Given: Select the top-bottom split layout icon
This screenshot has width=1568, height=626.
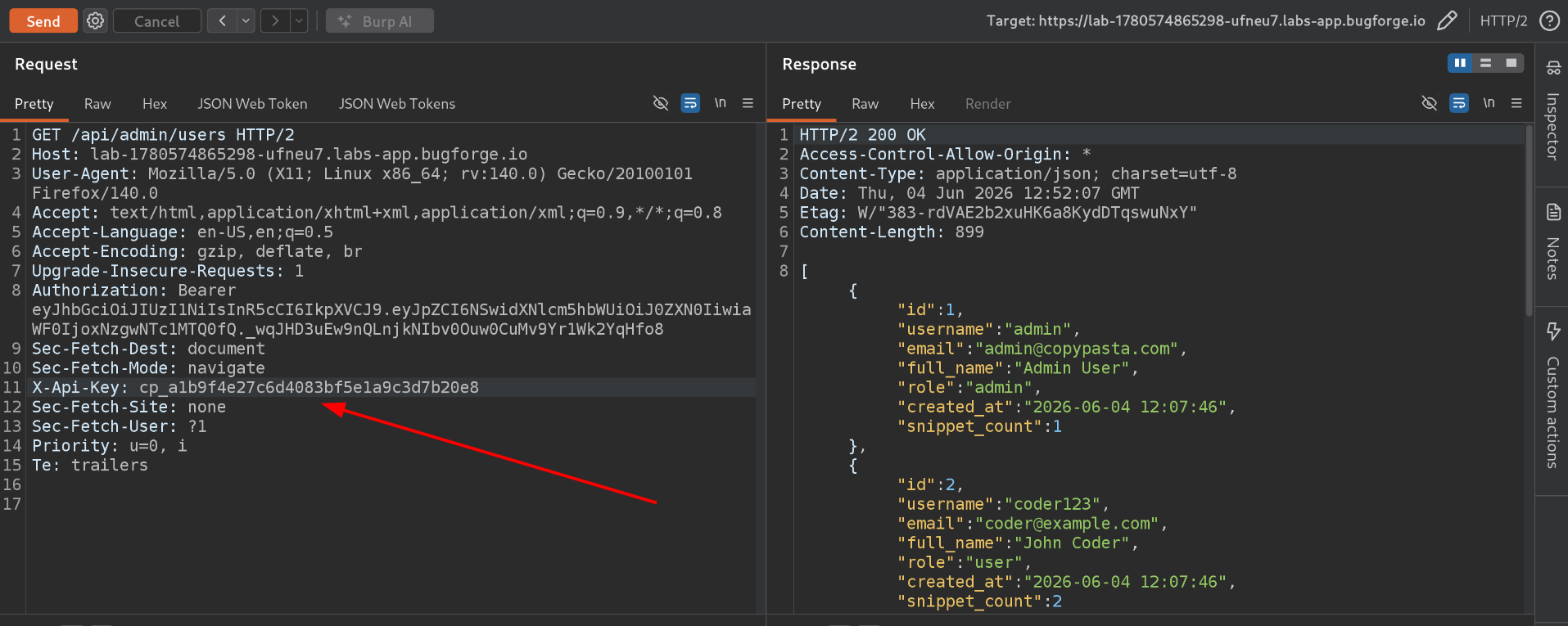Looking at the screenshot, I should tap(1485, 63).
